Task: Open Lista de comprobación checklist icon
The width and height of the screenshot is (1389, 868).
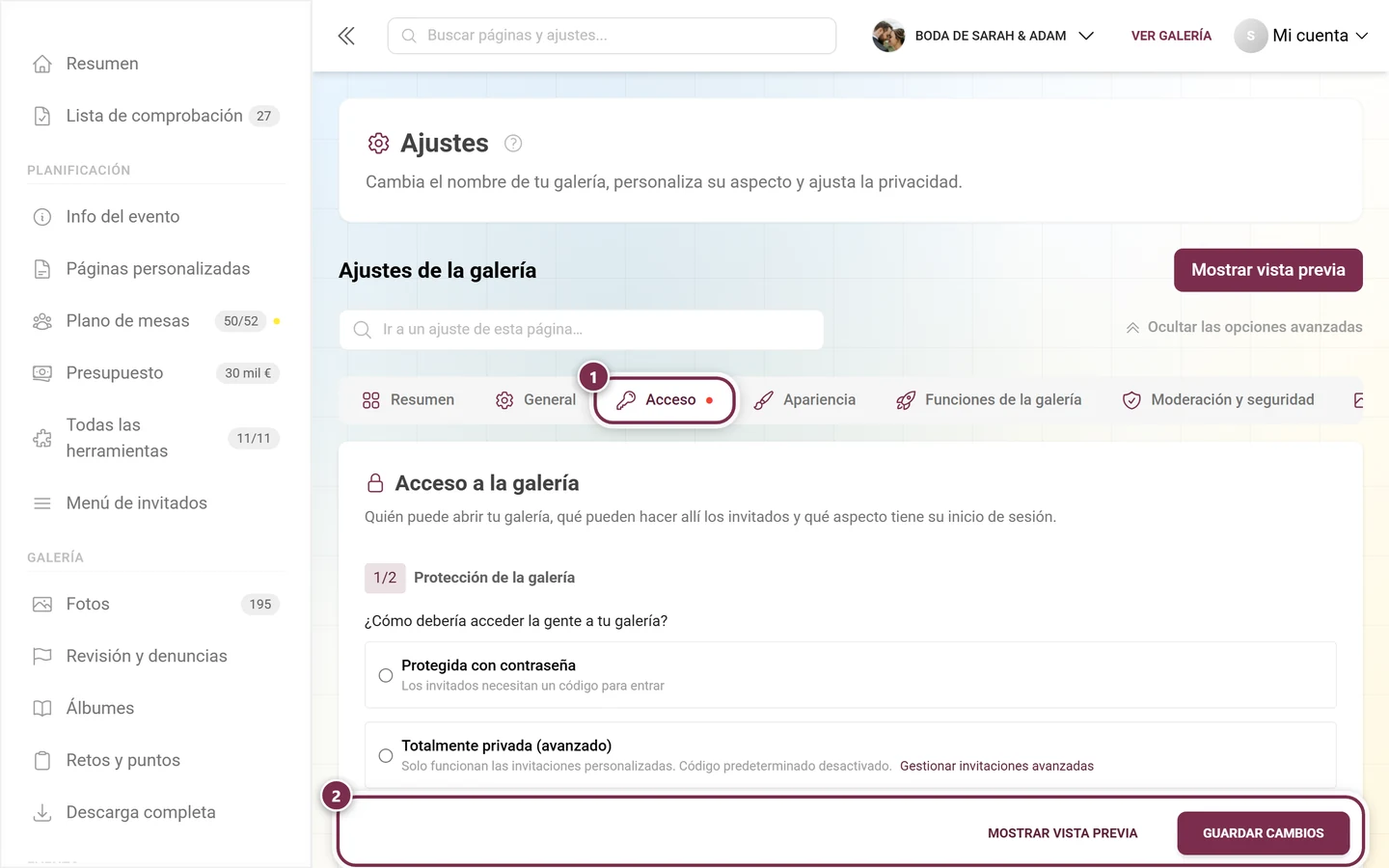Action: 42,116
